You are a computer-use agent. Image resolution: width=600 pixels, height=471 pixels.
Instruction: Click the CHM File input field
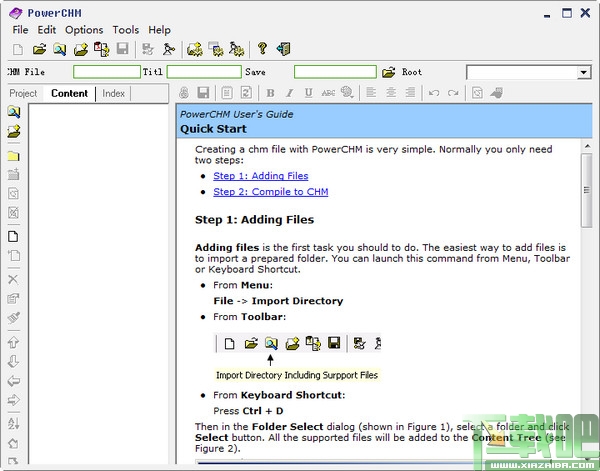tap(107, 72)
